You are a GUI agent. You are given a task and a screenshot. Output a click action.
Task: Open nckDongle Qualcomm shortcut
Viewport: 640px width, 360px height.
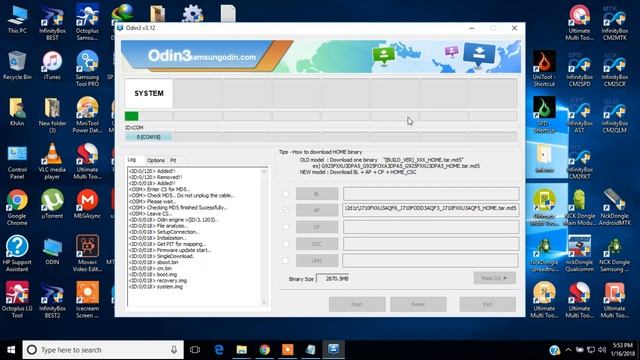tap(579, 254)
